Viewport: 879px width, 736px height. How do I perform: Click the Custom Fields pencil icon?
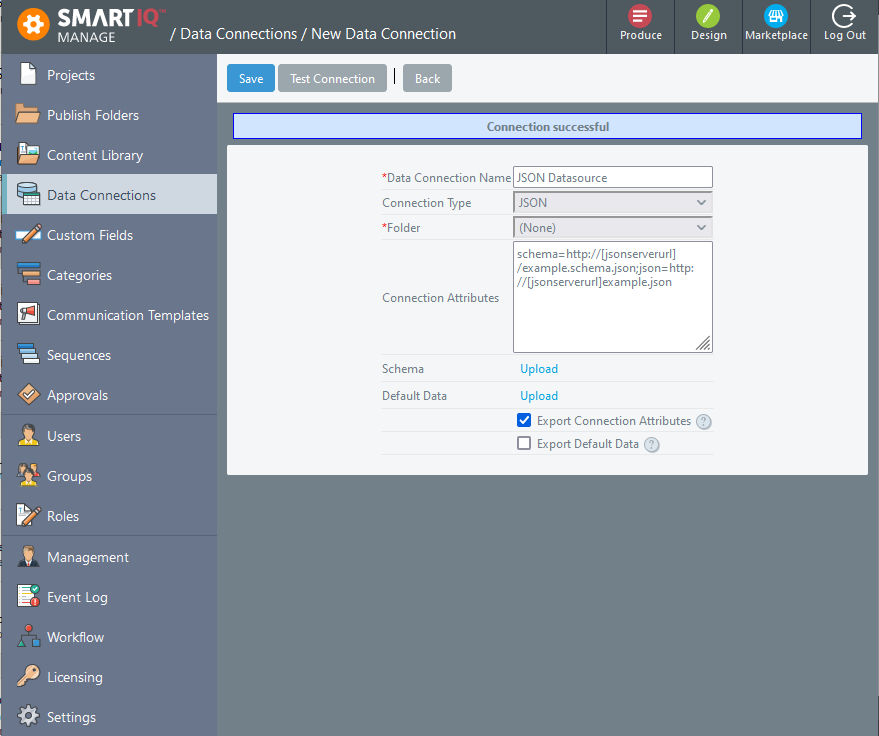pos(29,234)
